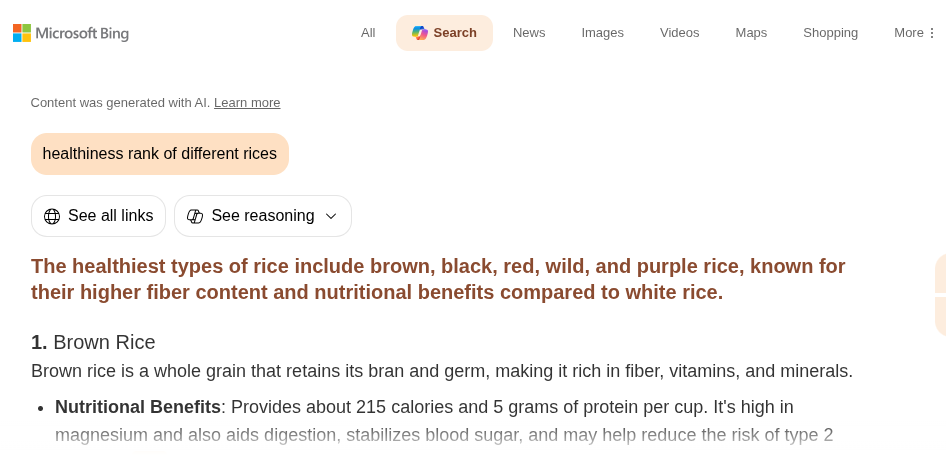This screenshot has height=461, width=946.
Task: Expand the See reasoning chevron
Action: (331, 216)
